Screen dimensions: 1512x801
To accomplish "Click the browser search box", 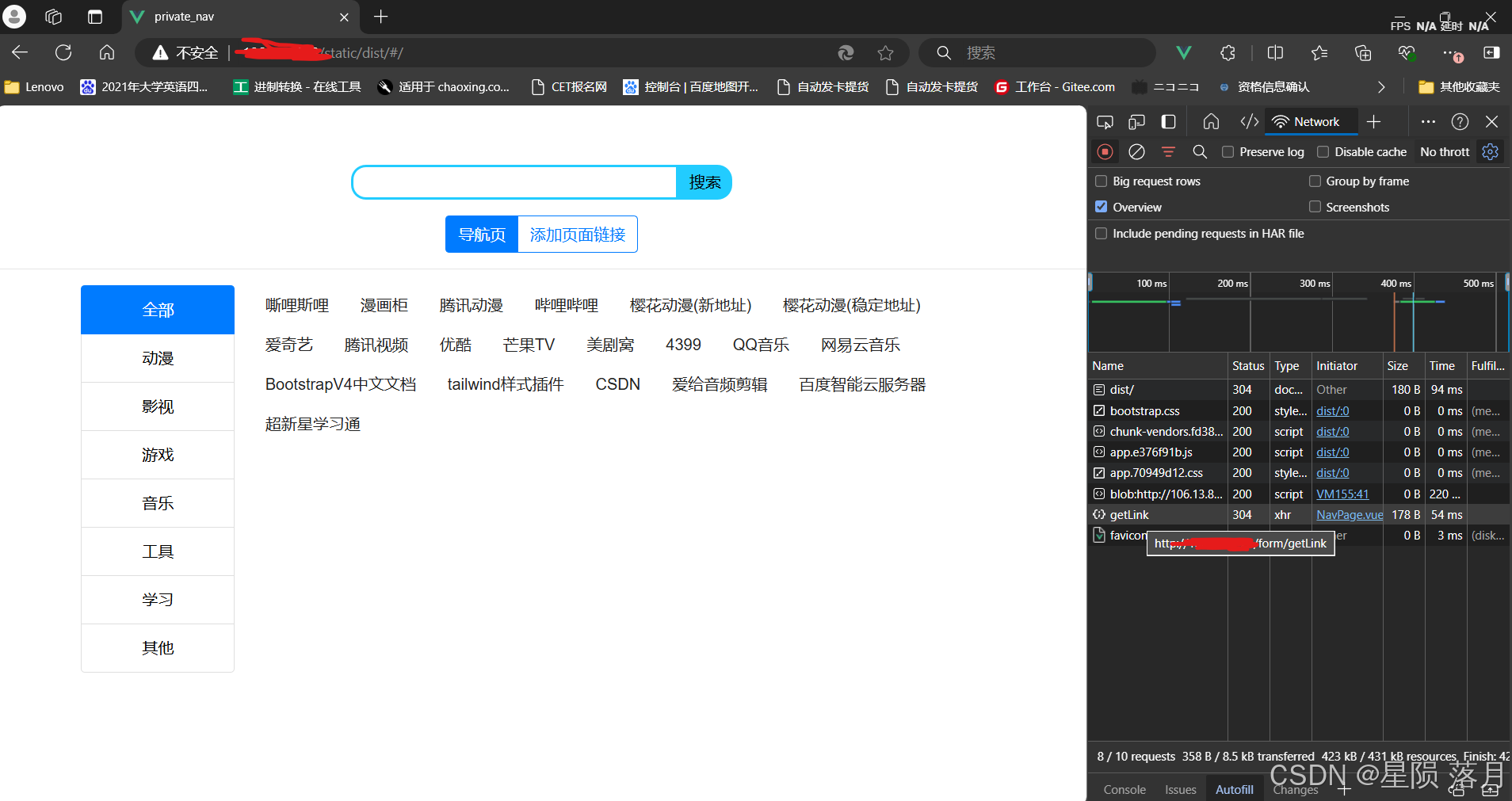I will point(1037,53).
